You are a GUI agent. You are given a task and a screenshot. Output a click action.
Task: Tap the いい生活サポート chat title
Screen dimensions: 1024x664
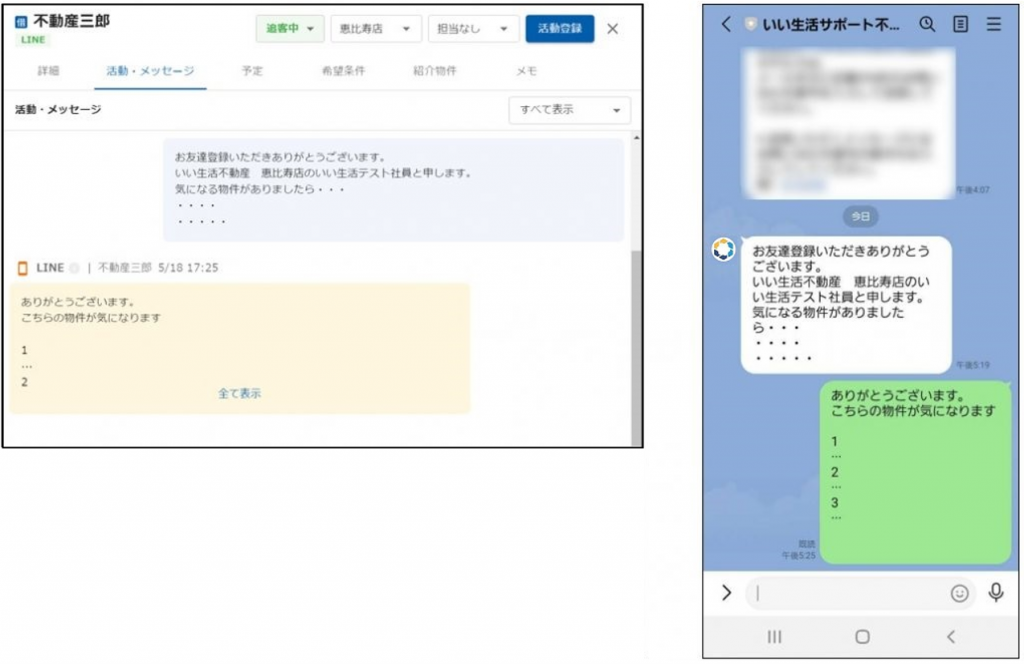point(831,25)
